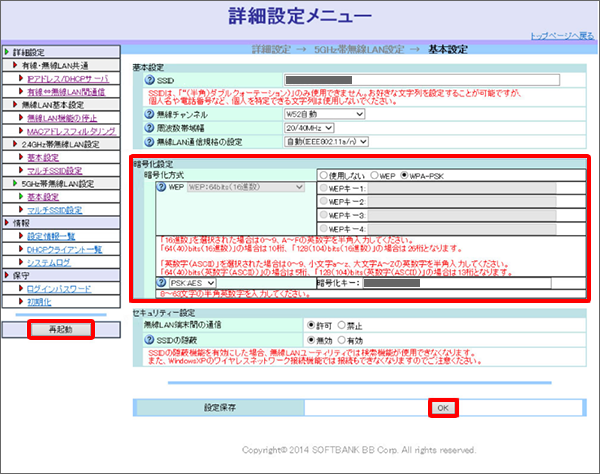Image resolution: width=600 pixels, height=474 pixels.
Task: Choose WEPキー3 radio button
Action: click(324, 215)
